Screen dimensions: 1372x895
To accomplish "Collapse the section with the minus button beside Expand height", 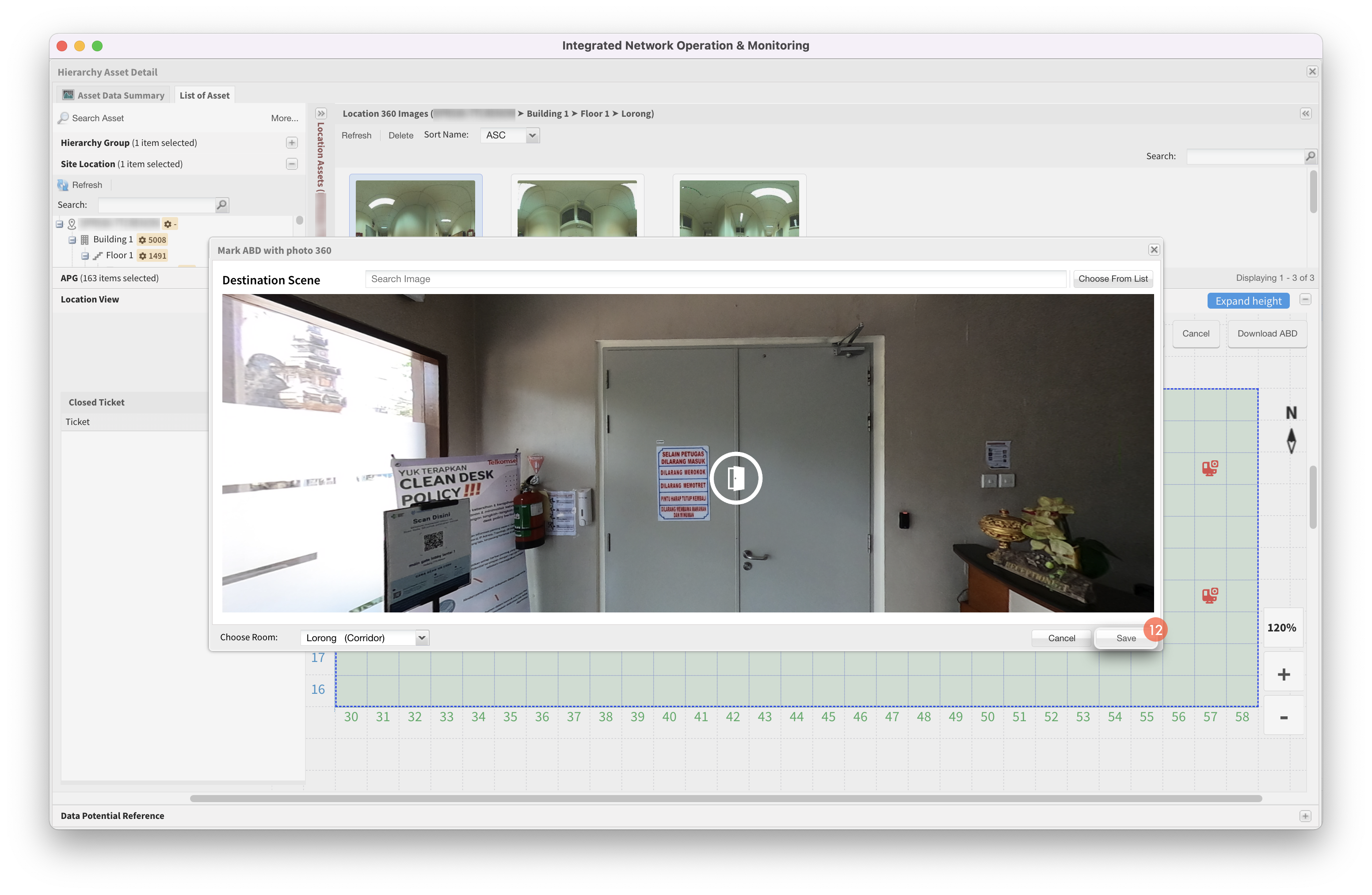I will [x=1305, y=300].
